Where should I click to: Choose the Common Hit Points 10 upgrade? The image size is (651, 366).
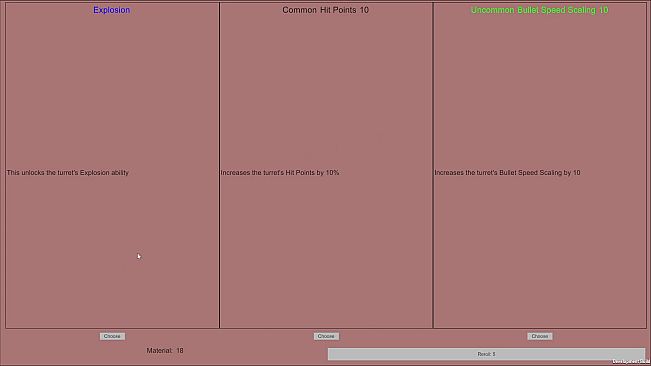click(326, 336)
